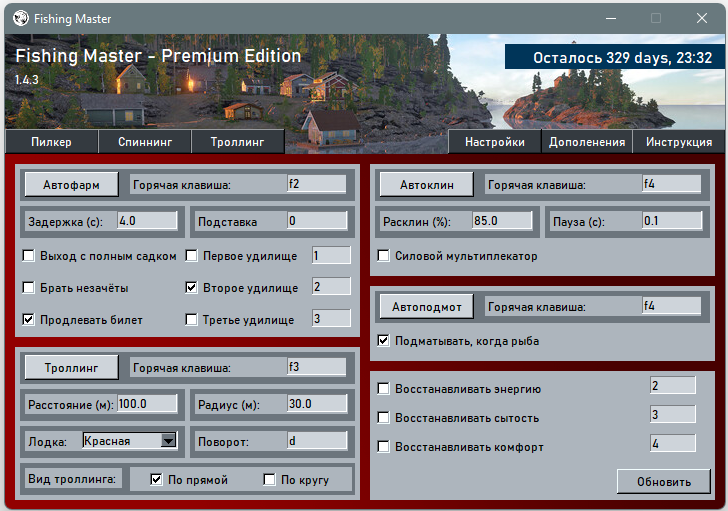Click the Автоподмот hotkey field

(672, 306)
